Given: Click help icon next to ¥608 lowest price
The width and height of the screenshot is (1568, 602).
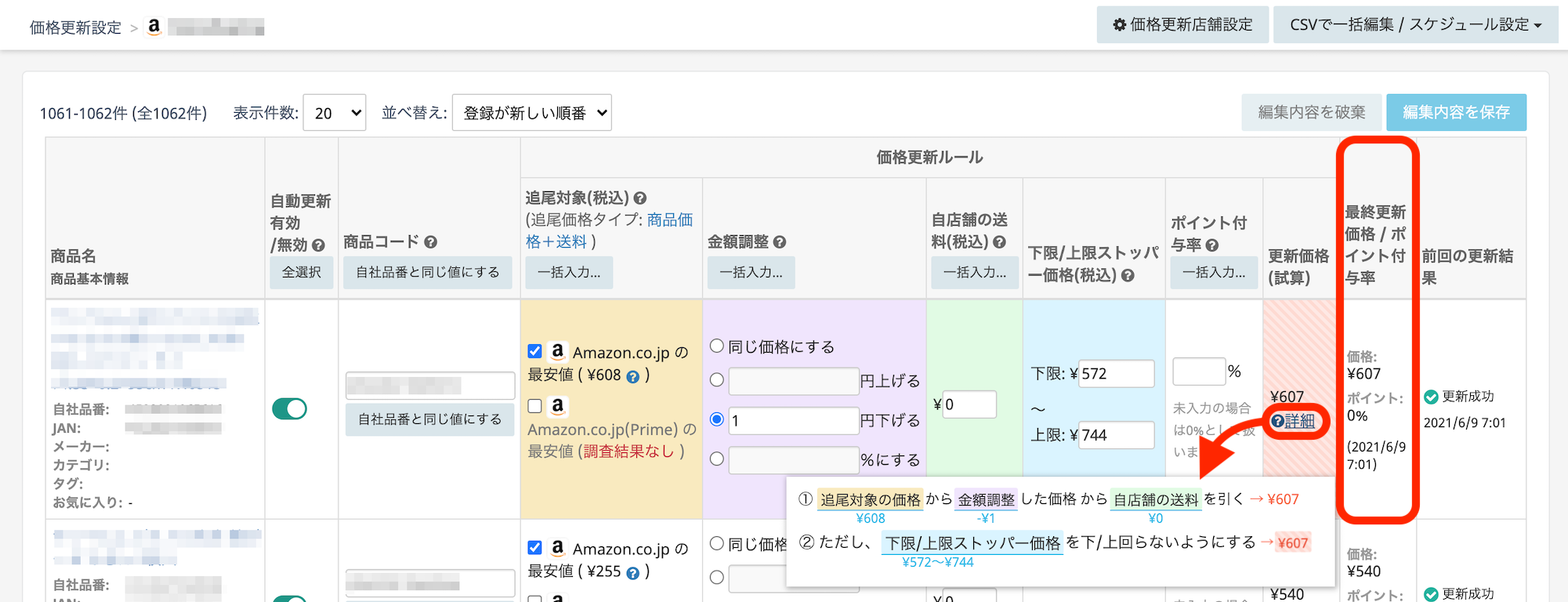Looking at the screenshot, I should pos(633,377).
